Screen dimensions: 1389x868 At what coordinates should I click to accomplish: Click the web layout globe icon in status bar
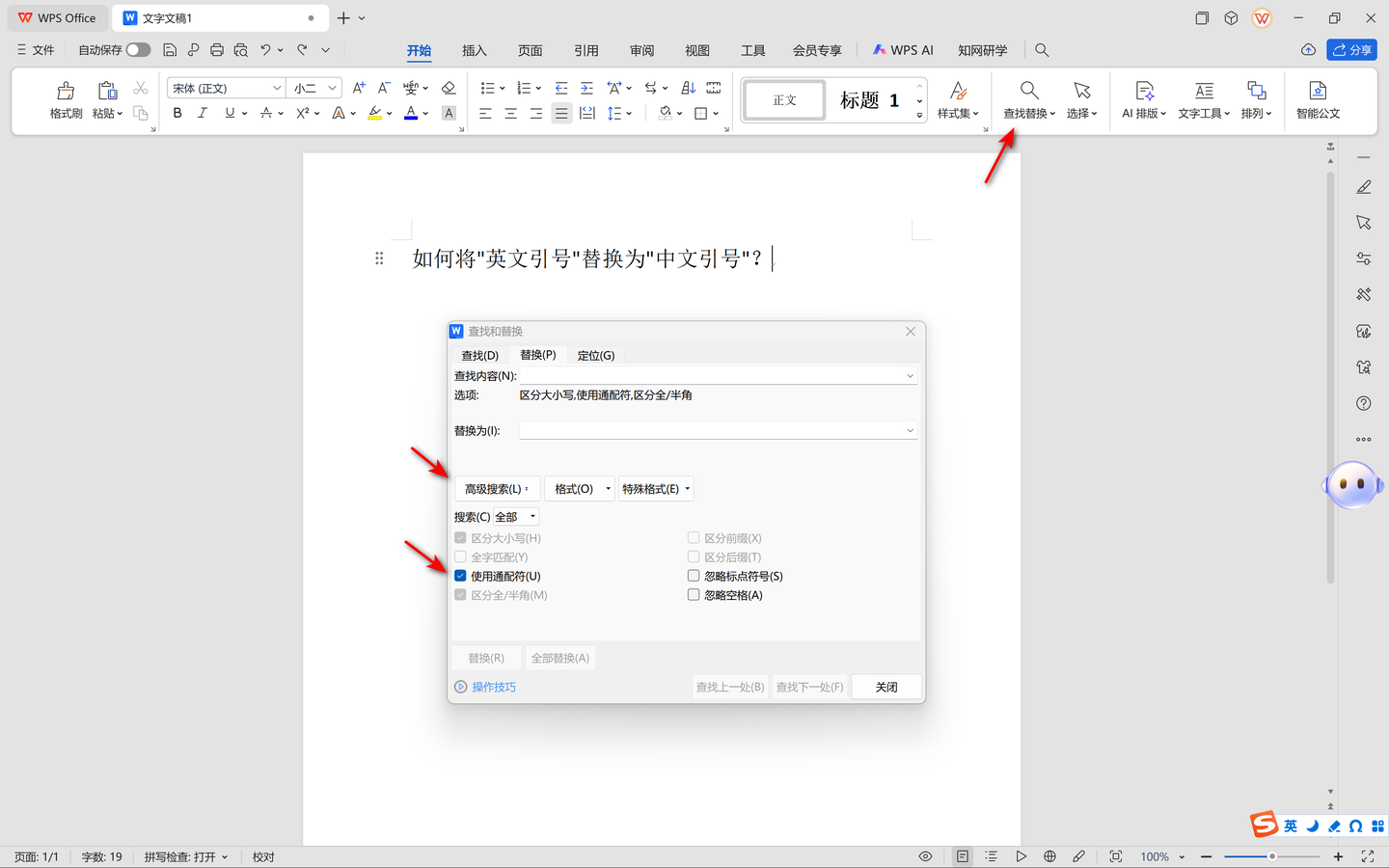pos(1049,856)
